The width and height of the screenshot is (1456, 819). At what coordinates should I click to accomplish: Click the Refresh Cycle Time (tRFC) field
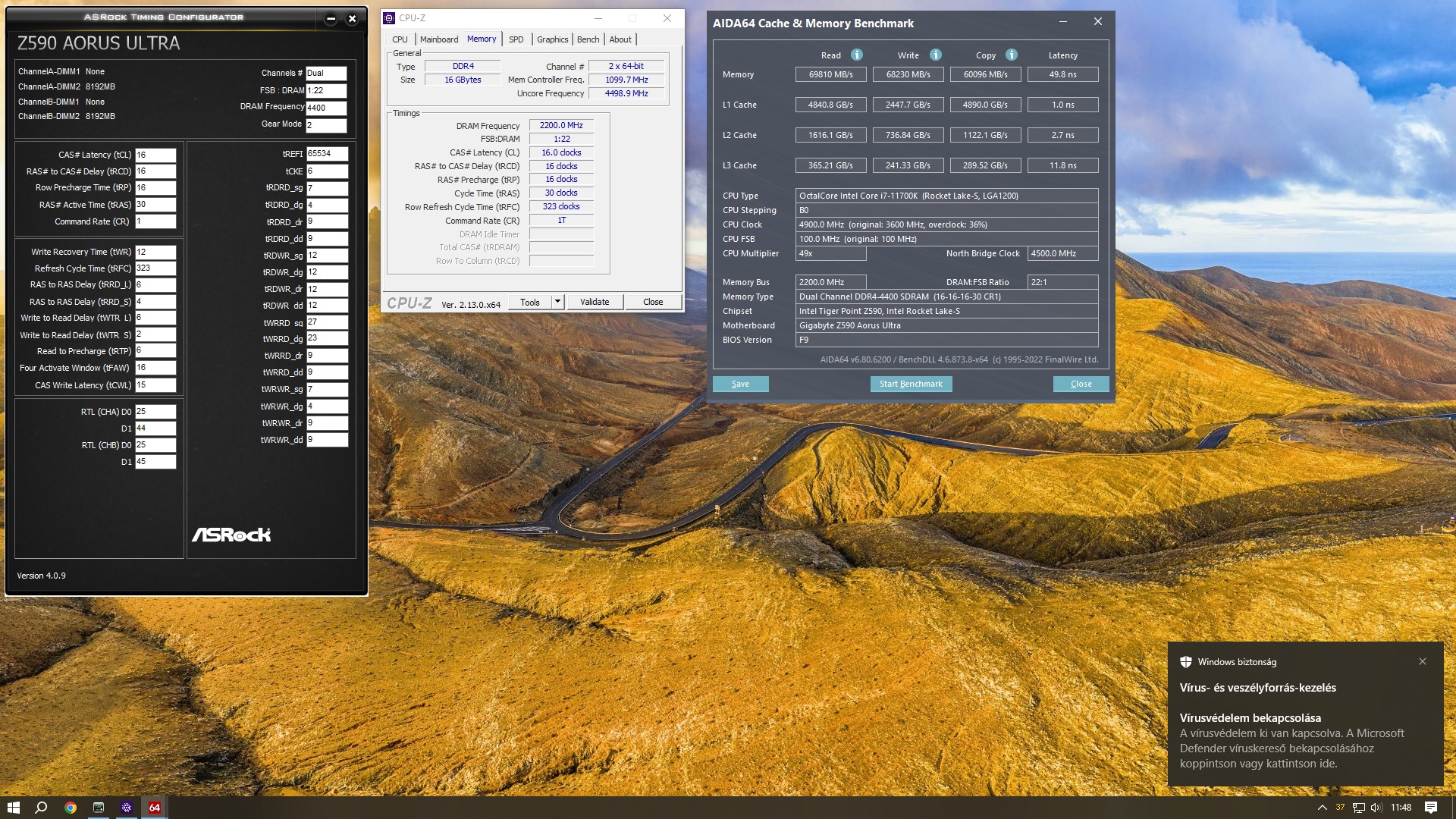click(155, 268)
